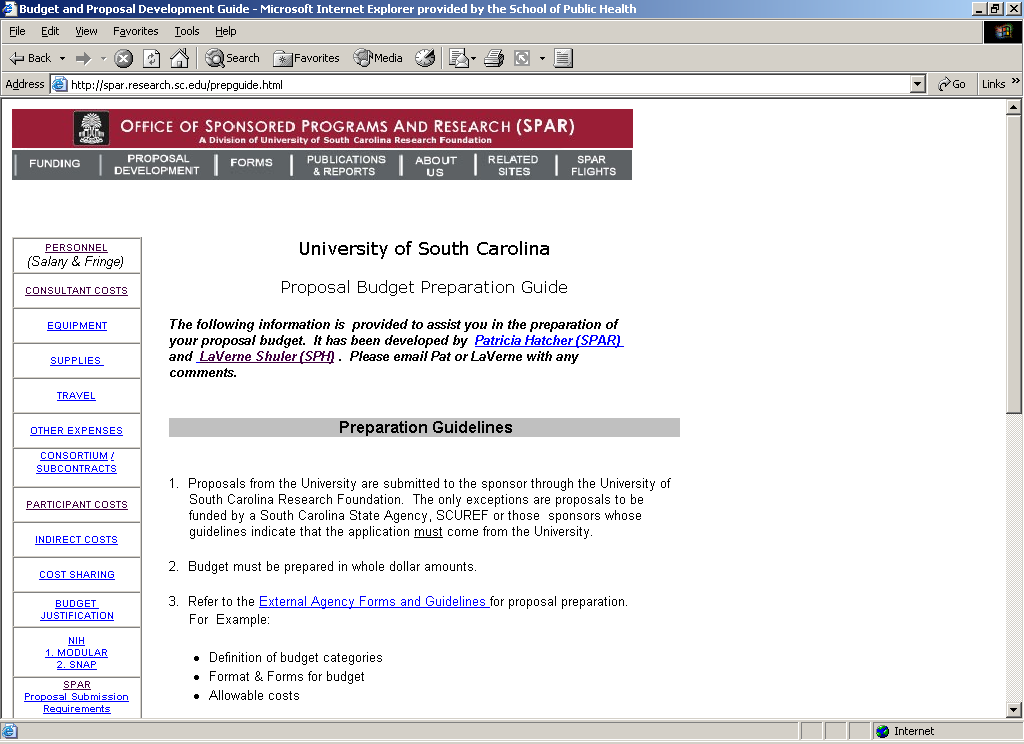1024x744 pixels.
Task: Open External Agency Forms and Guidelines link
Action: [x=374, y=602]
